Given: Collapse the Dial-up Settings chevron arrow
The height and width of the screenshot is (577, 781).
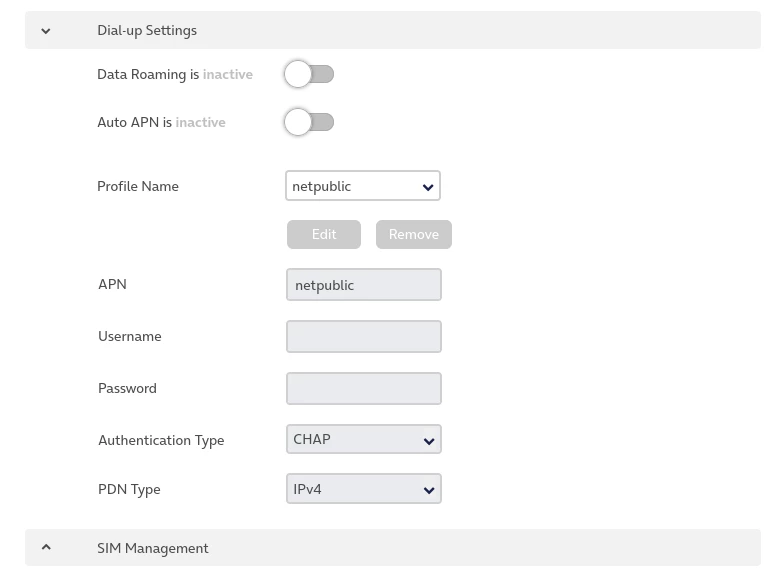Looking at the screenshot, I should (x=46, y=31).
